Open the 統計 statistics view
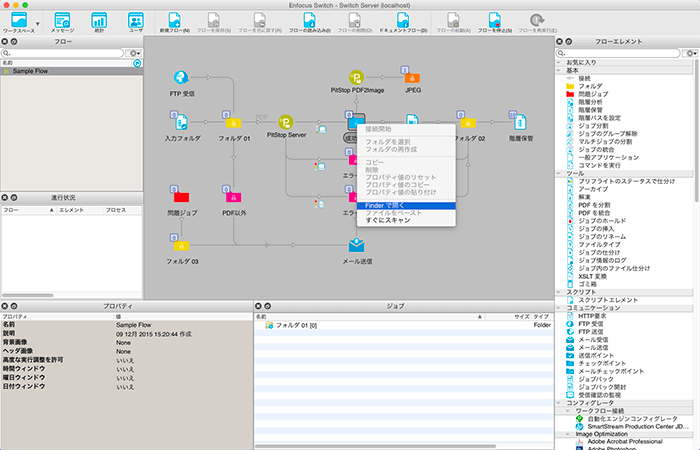The width and height of the screenshot is (700, 450). point(99,22)
